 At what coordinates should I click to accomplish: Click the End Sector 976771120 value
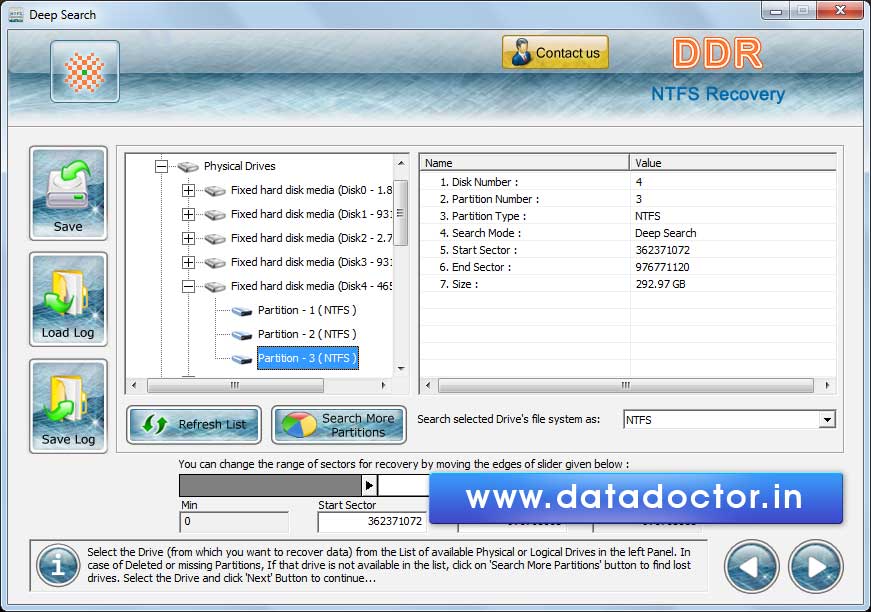click(662, 267)
